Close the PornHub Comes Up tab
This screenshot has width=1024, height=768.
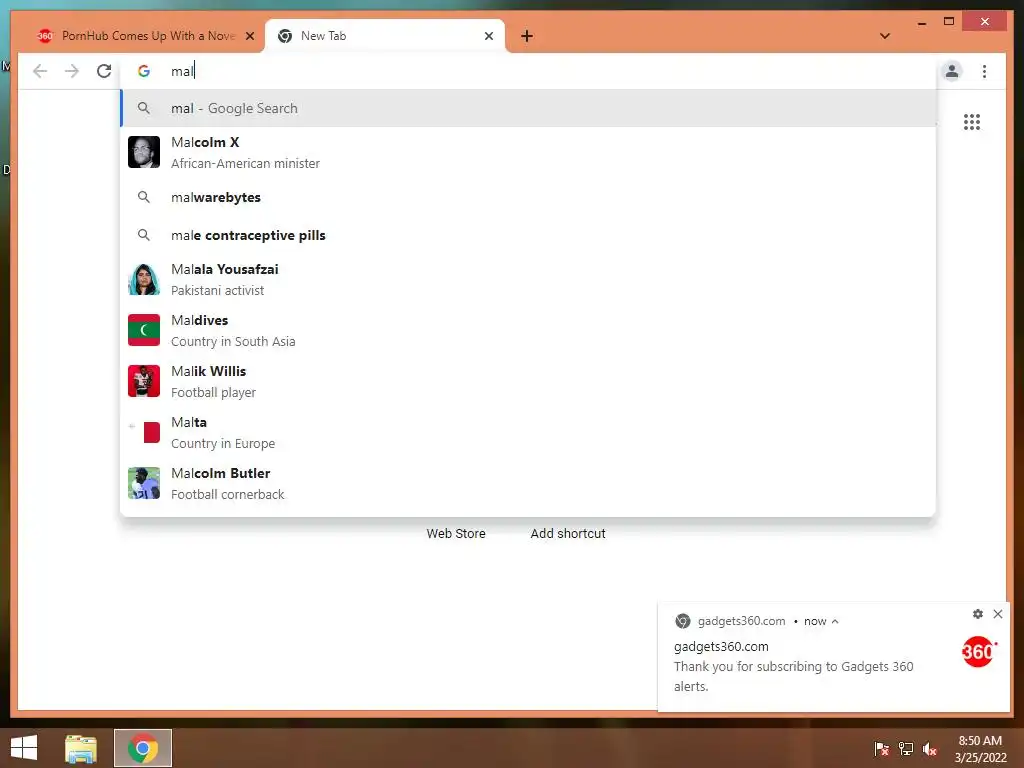point(249,36)
